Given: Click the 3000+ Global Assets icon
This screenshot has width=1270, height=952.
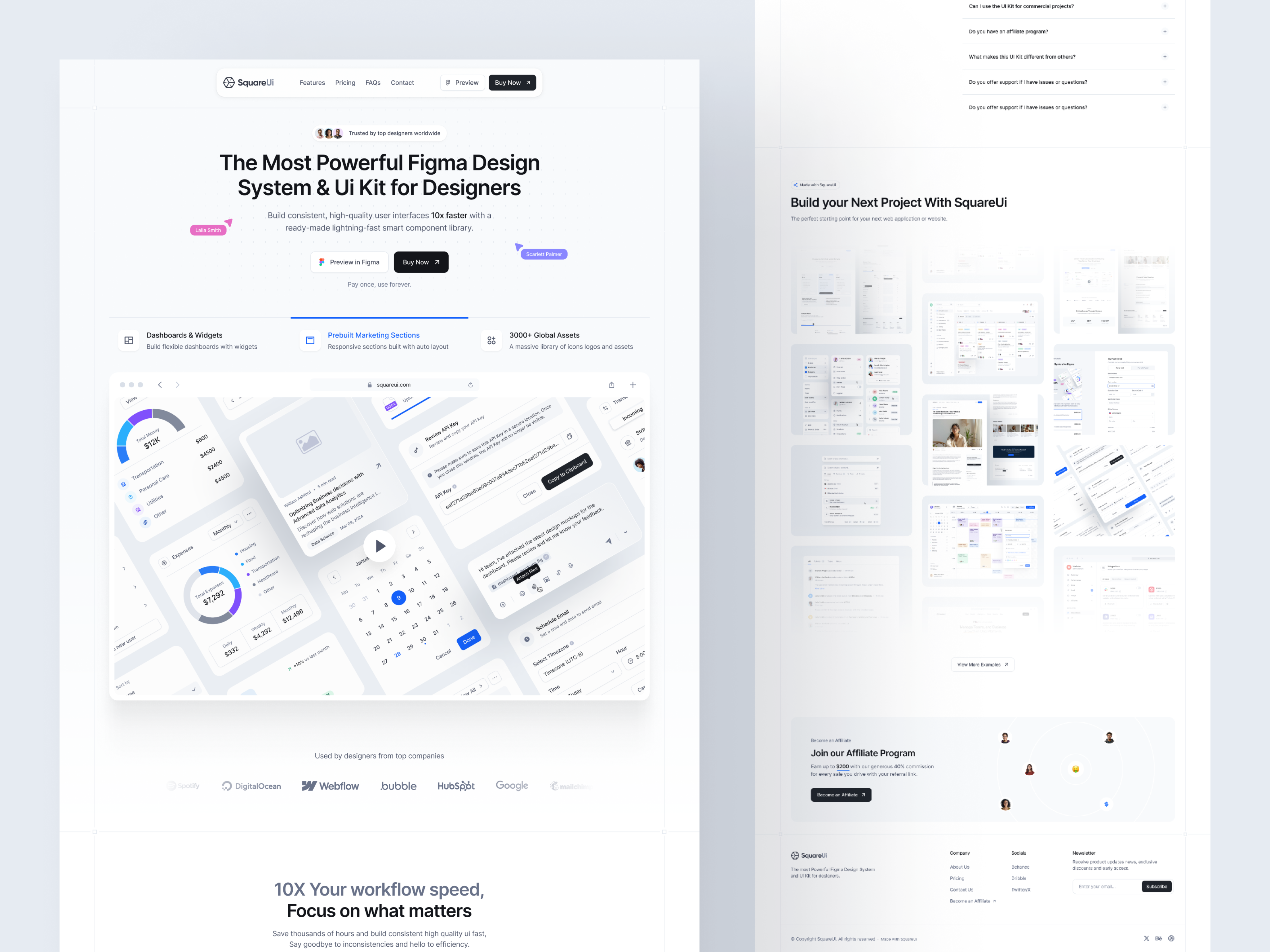Looking at the screenshot, I should [491, 340].
